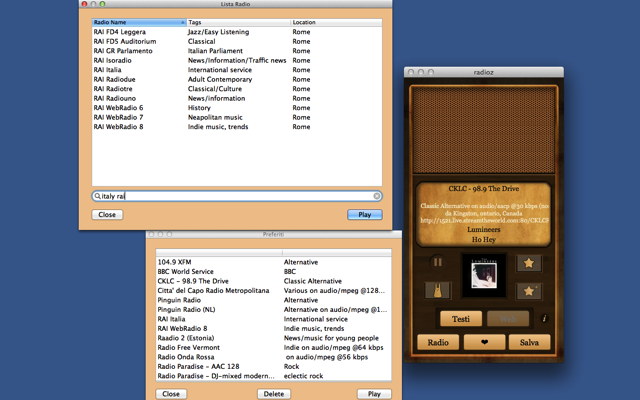Click the heart button in radioz
The width and height of the screenshot is (640, 400).
pos(484,342)
